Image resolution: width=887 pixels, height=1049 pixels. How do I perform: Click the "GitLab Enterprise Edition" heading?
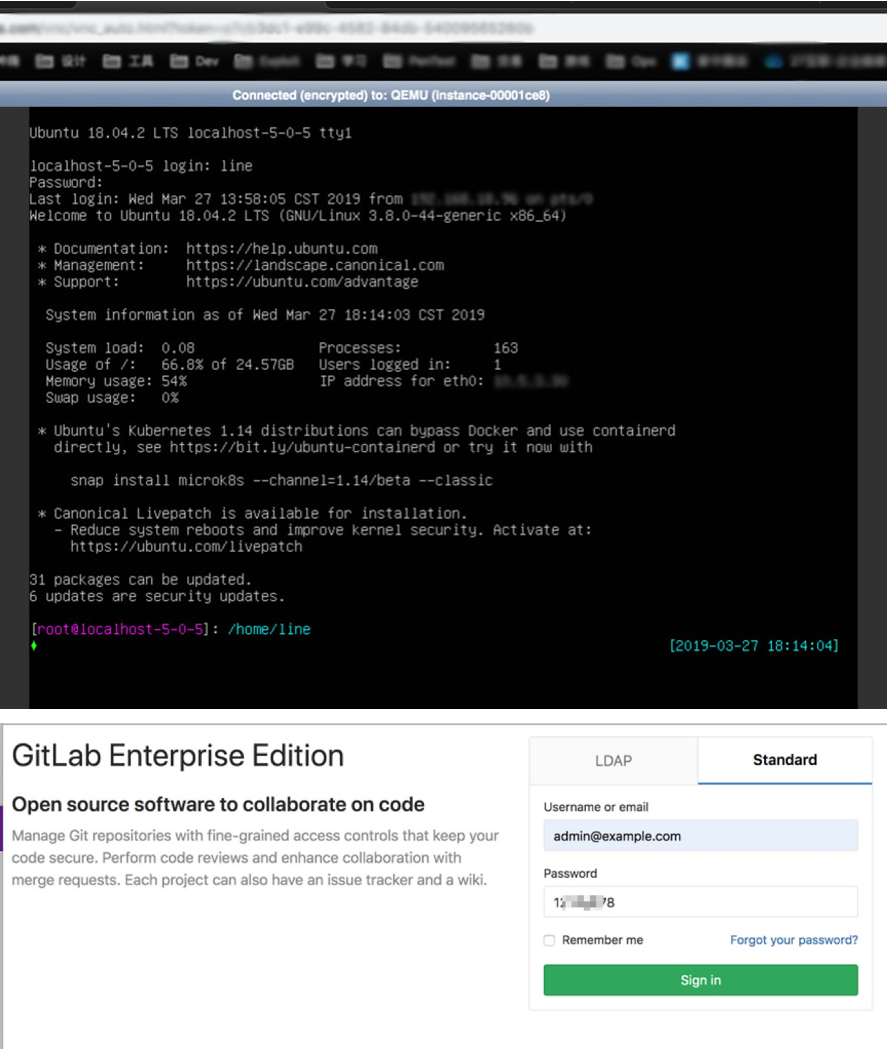click(x=178, y=756)
